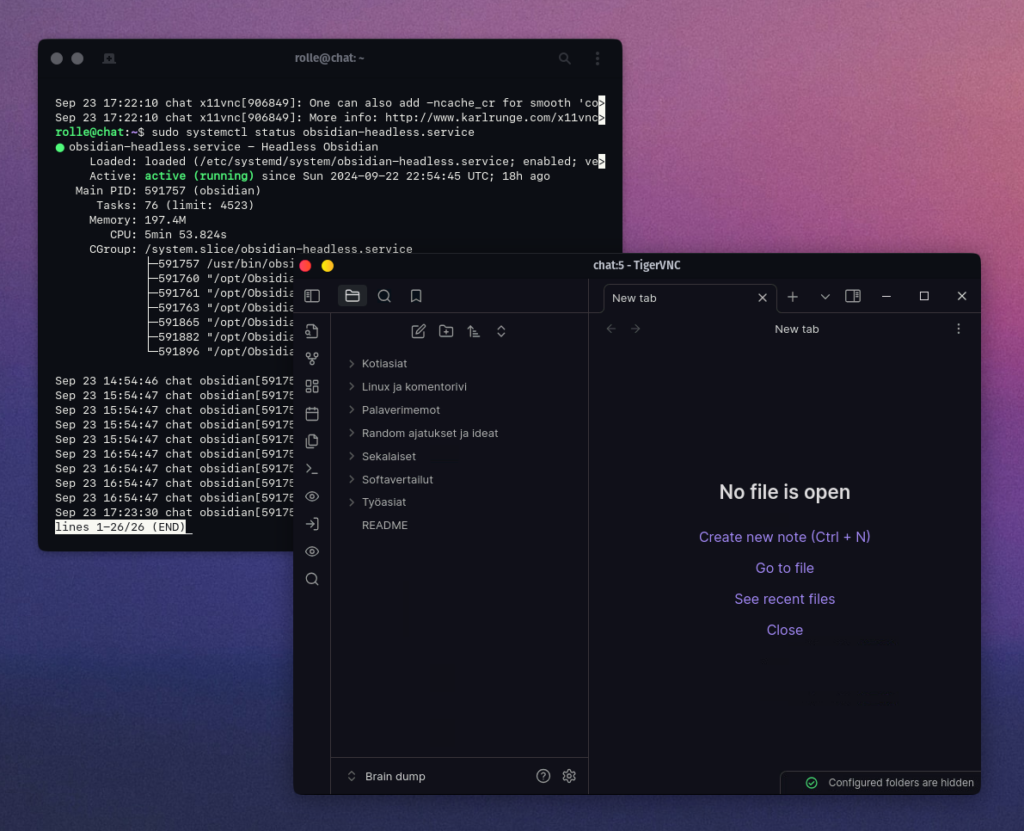Expand Linux ja komentorivi folder
This screenshot has height=831, width=1024.
[414, 387]
